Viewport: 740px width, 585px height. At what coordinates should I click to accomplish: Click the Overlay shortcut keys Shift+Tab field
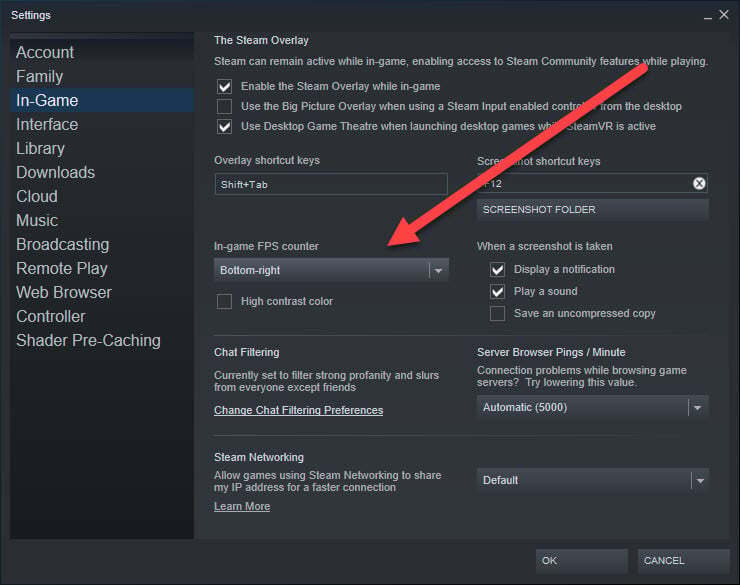pyautogui.click(x=331, y=184)
